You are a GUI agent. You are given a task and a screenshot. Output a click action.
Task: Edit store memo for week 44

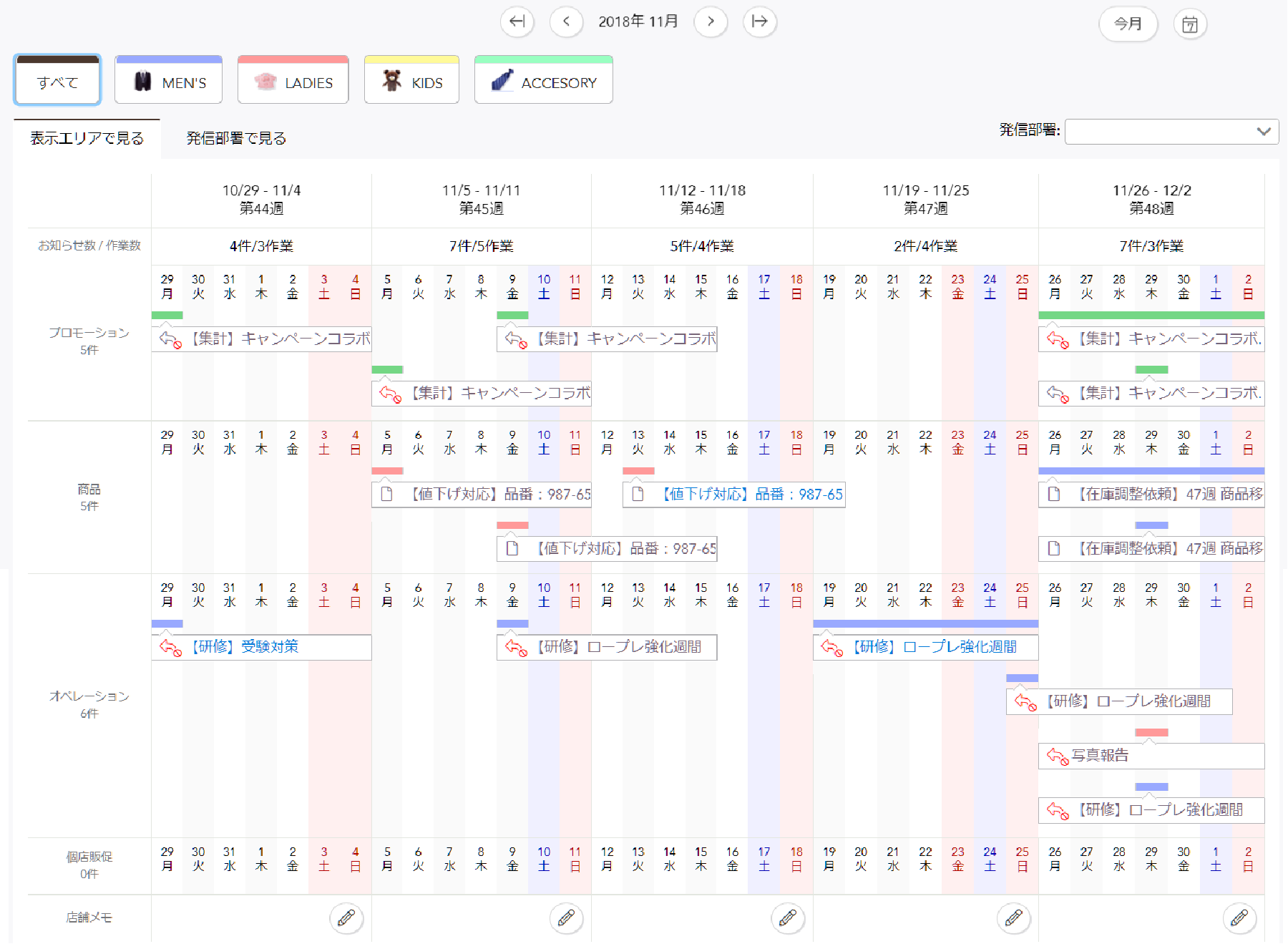346,918
